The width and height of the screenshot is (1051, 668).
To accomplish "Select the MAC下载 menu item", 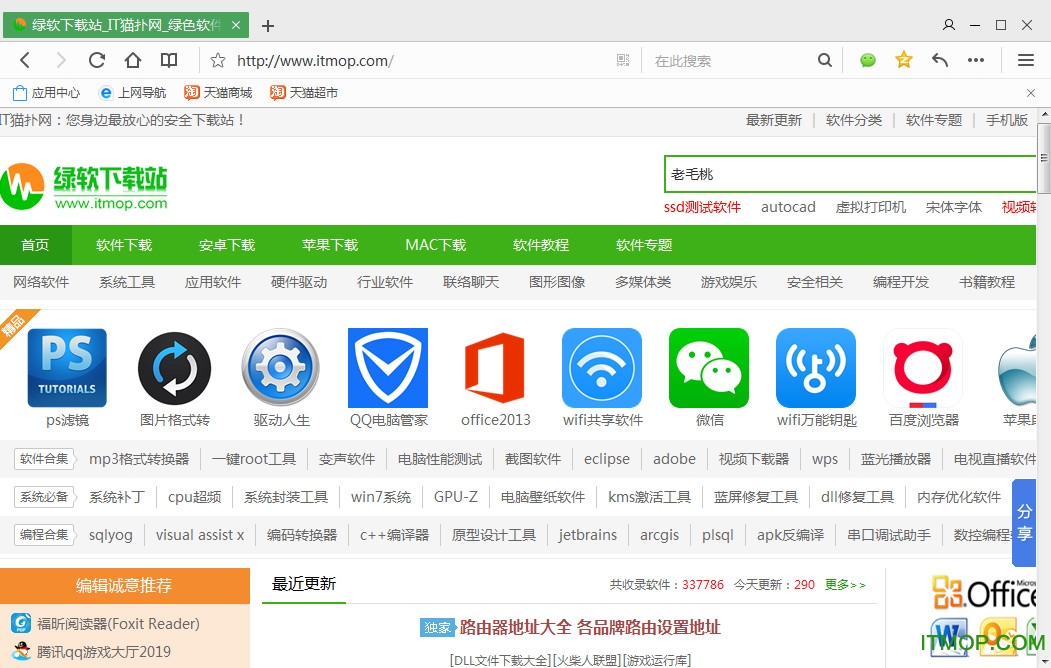I will point(434,245).
